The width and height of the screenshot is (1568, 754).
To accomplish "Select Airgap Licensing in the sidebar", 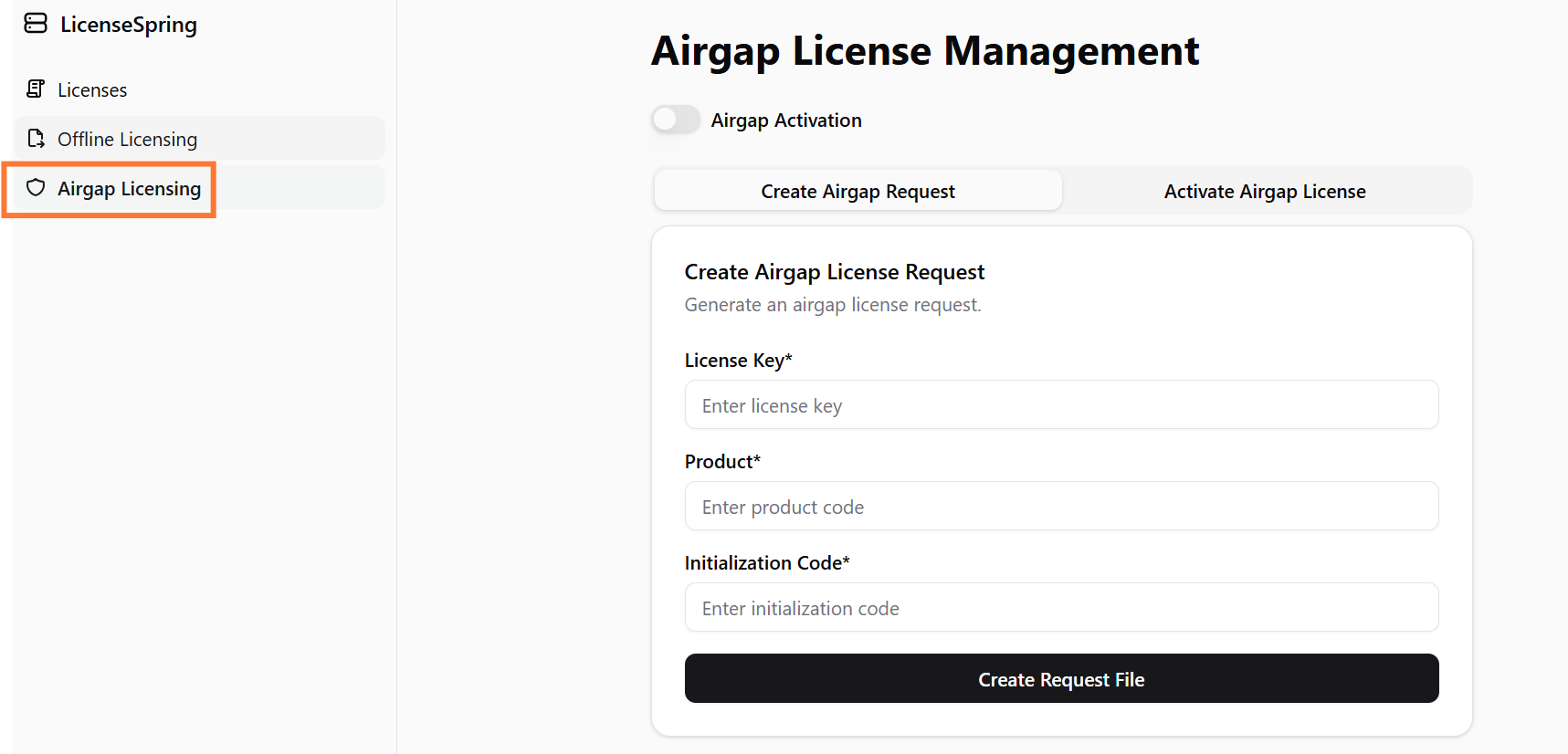I will coord(129,189).
